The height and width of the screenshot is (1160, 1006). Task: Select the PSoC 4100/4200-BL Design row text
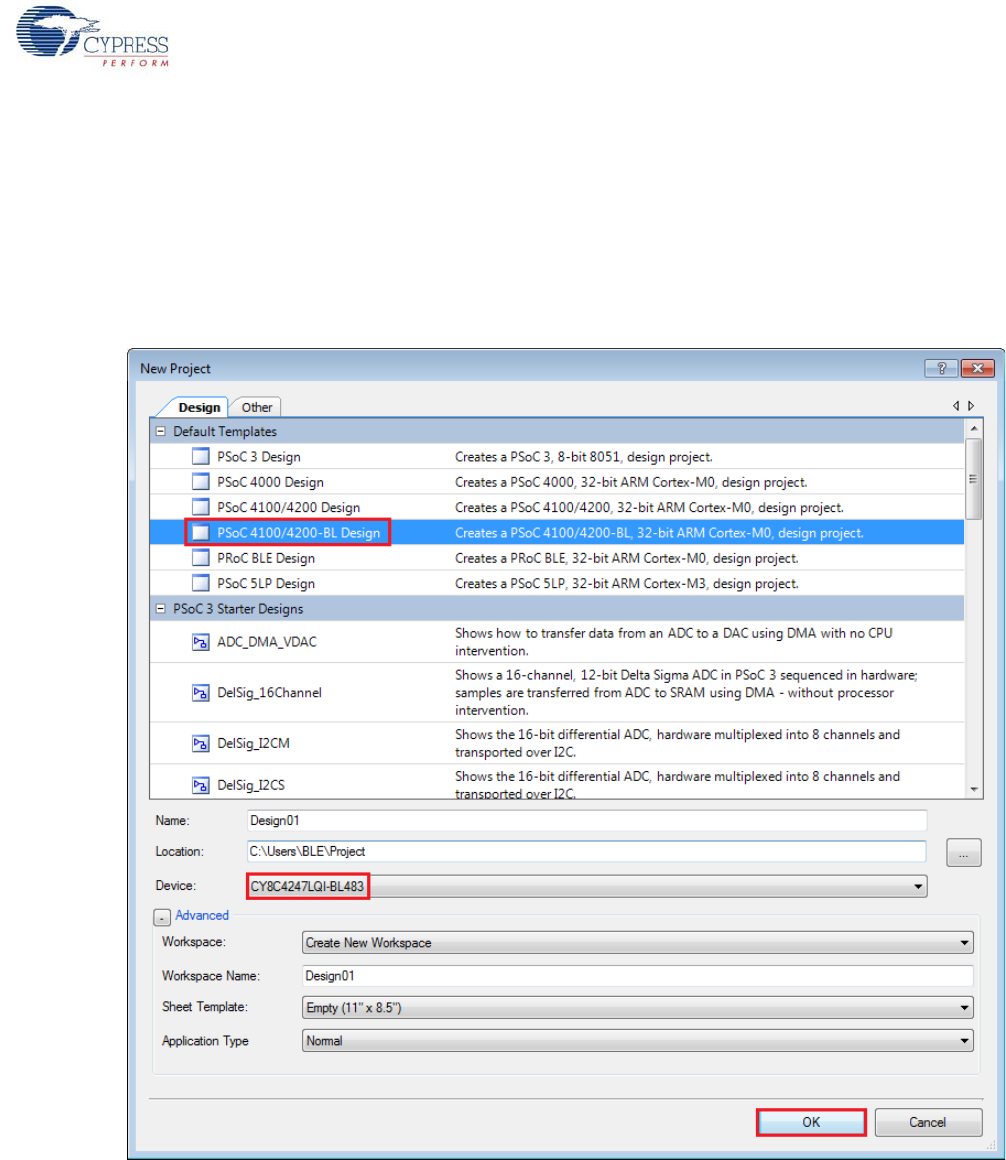coord(299,533)
